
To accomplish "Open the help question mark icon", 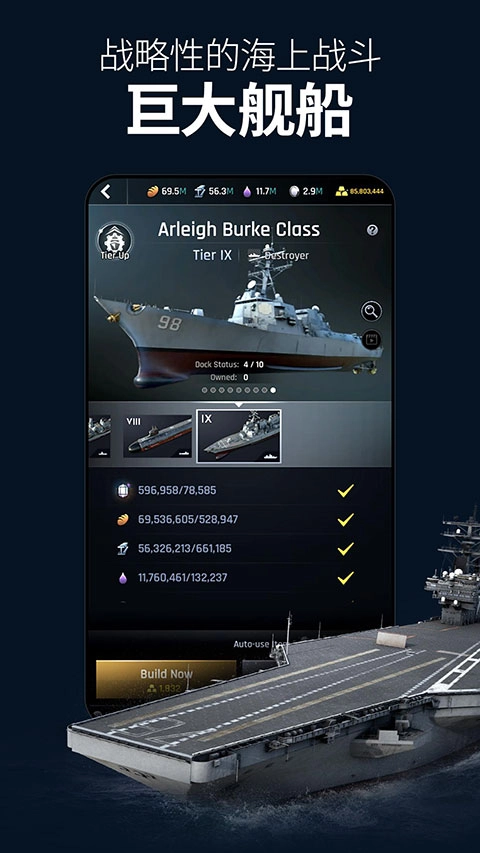I will point(372,230).
